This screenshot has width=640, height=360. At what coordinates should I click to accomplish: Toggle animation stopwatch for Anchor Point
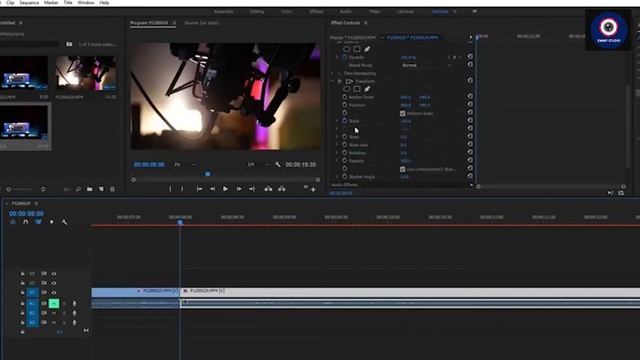point(344,97)
